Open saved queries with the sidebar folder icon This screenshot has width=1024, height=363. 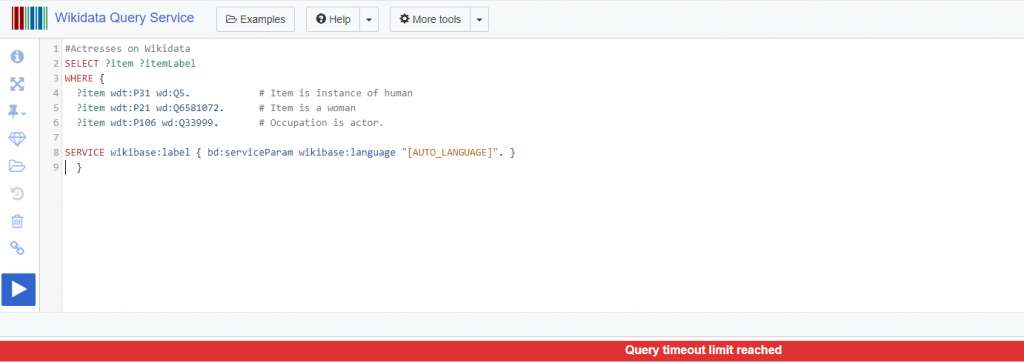pos(18,166)
